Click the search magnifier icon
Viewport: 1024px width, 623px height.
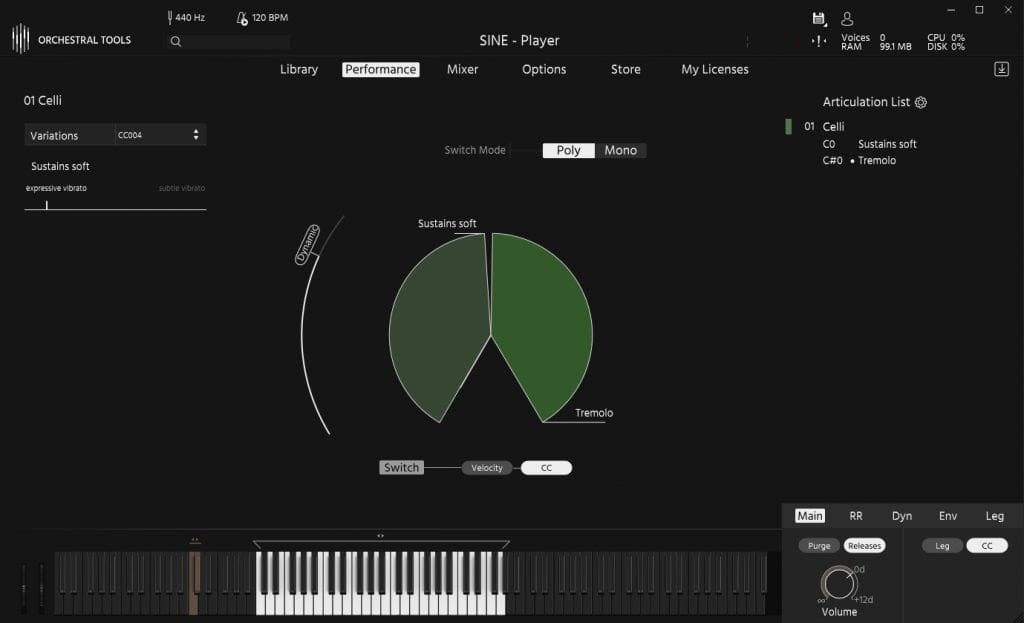click(x=175, y=41)
